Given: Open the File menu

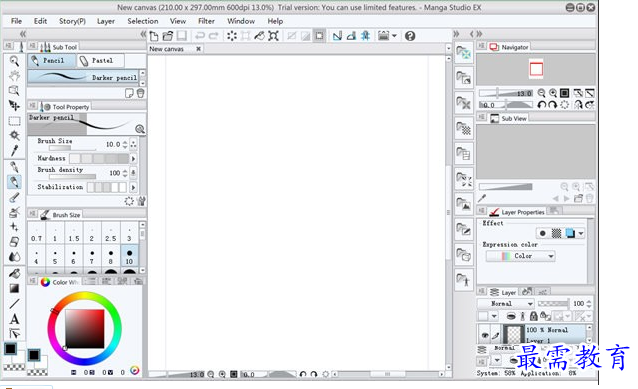Looking at the screenshot, I should pyautogui.click(x=16, y=21).
